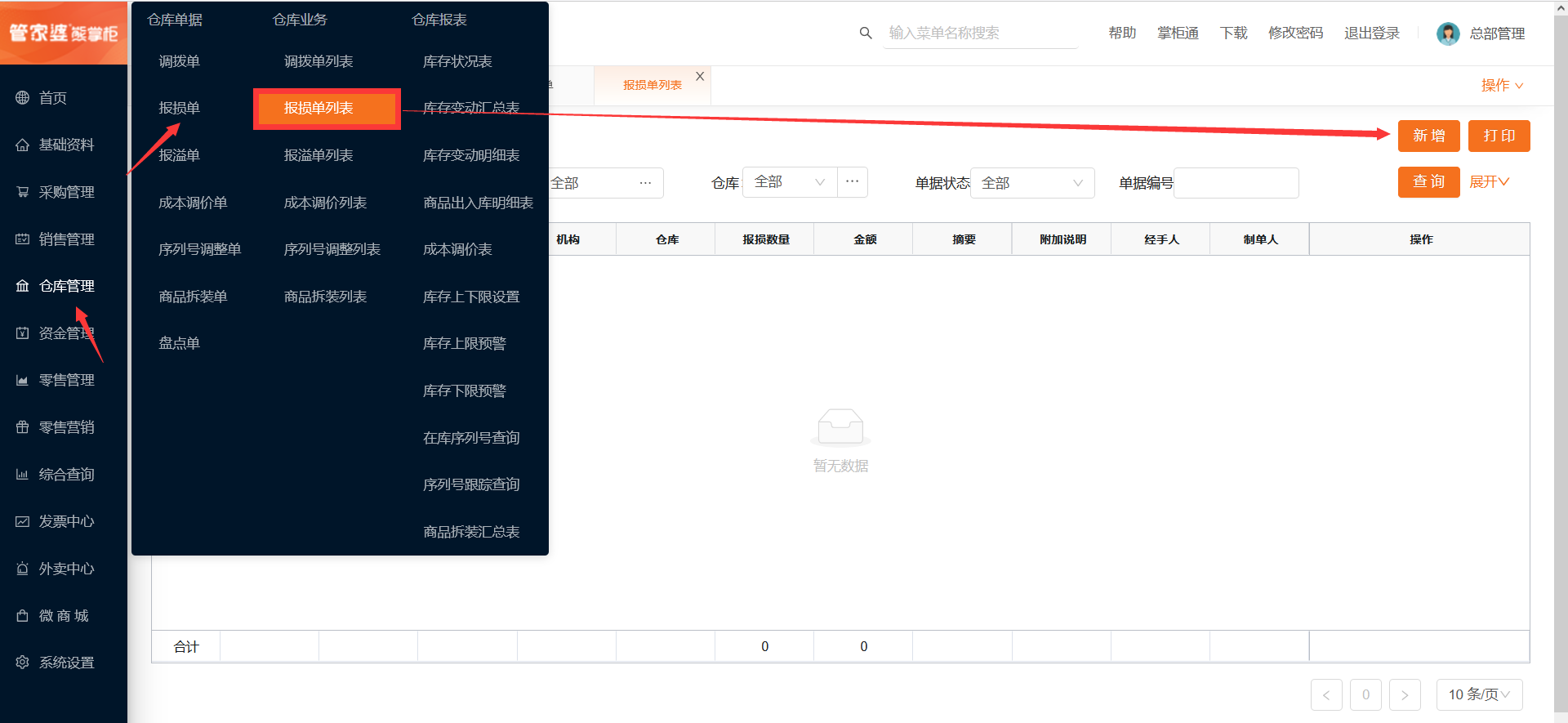1568x723 pixels.
Task: Open 商品拆装单 menu entry
Action: [x=194, y=297]
